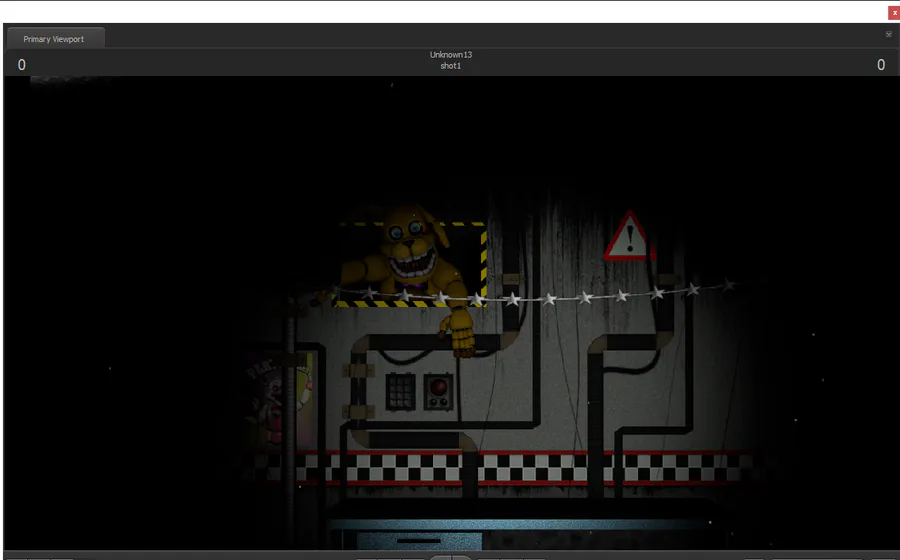The width and height of the screenshot is (900, 560).
Task: Click the red warning triangle sign in the viewport
Action: pyautogui.click(x=629, y=236)
